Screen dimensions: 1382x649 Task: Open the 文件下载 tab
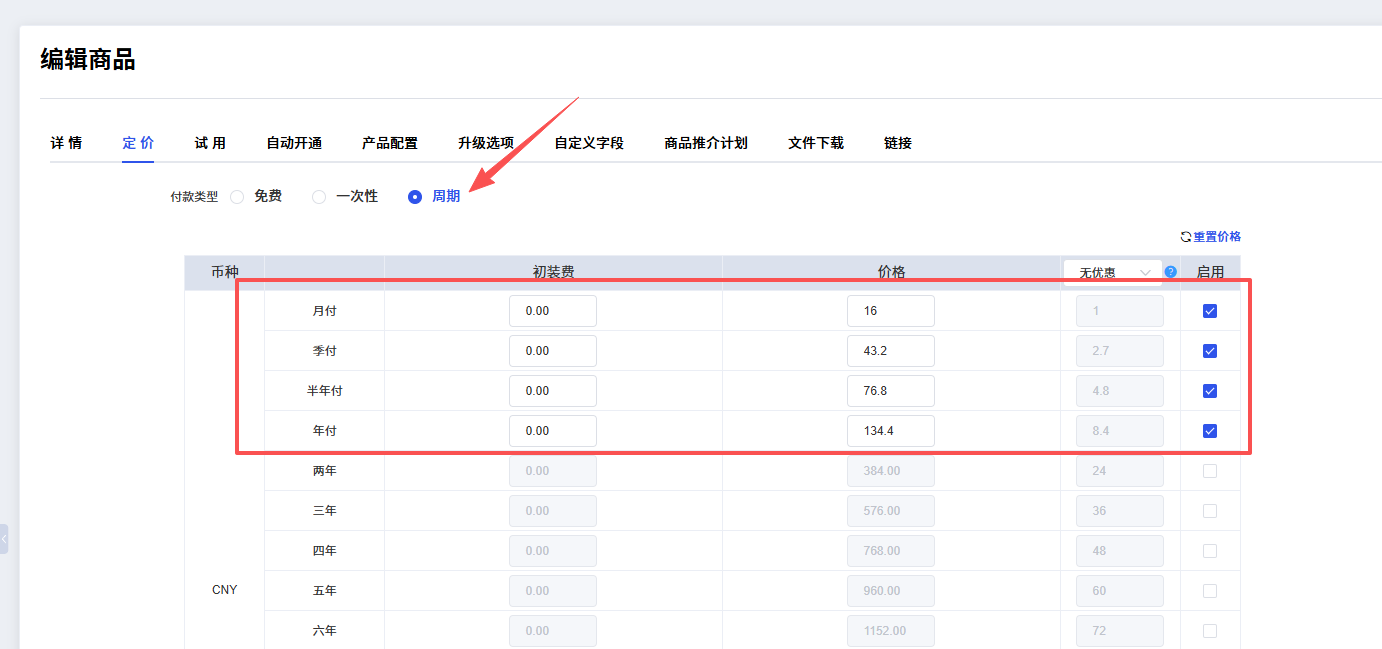coord(816,143)
